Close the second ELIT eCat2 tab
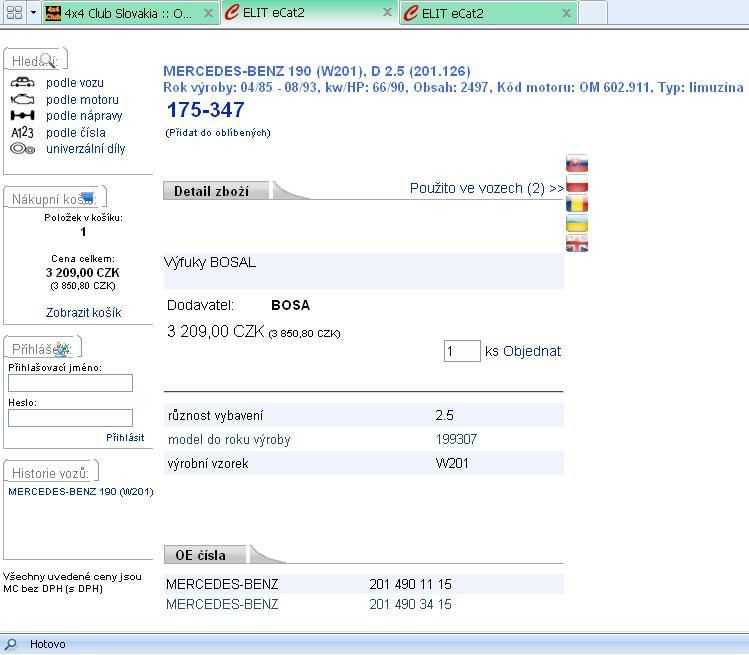Viewport: 749px width, 655px height. tap(567, 13)
